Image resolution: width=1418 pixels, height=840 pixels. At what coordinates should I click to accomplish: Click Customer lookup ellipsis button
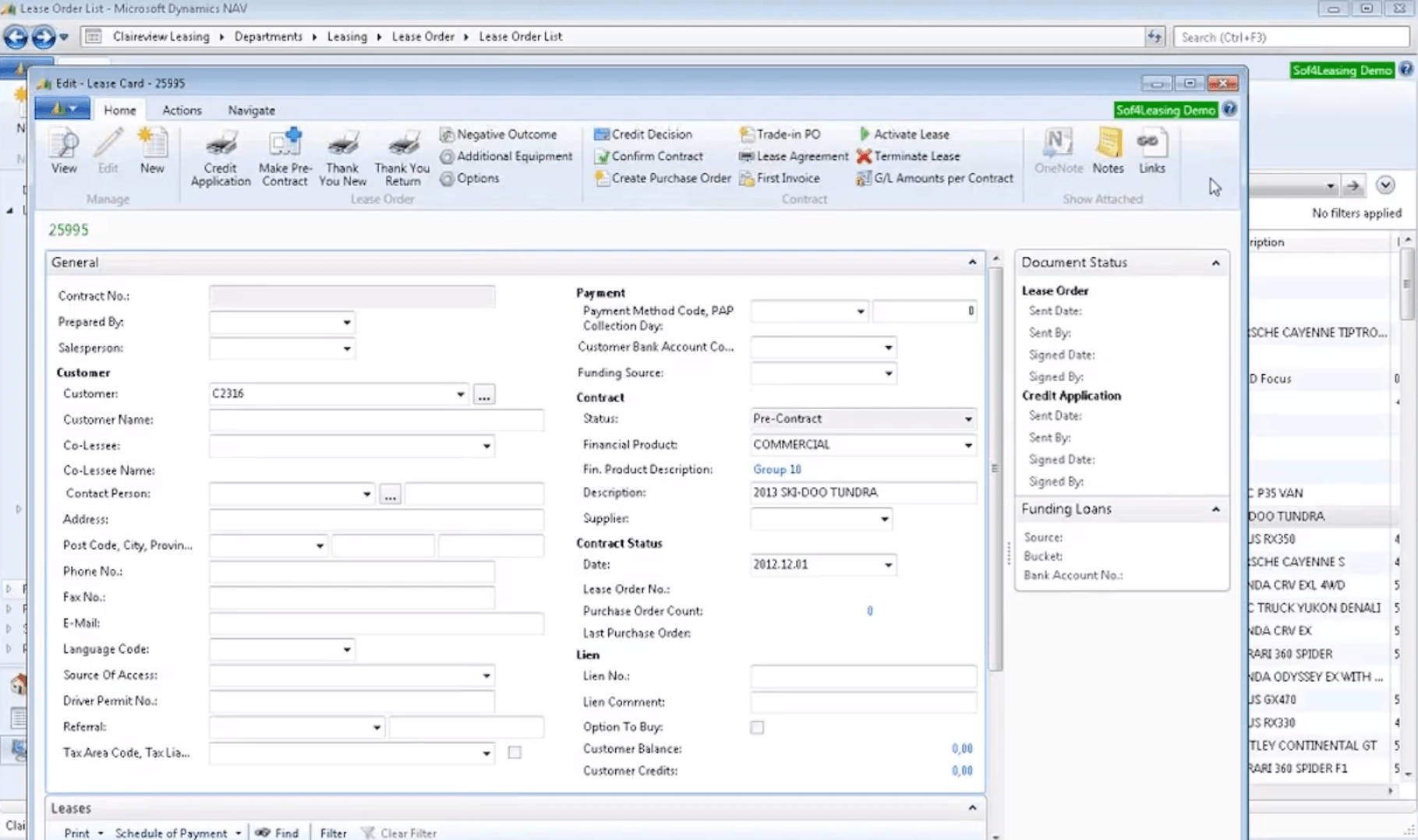pos(483,394)
